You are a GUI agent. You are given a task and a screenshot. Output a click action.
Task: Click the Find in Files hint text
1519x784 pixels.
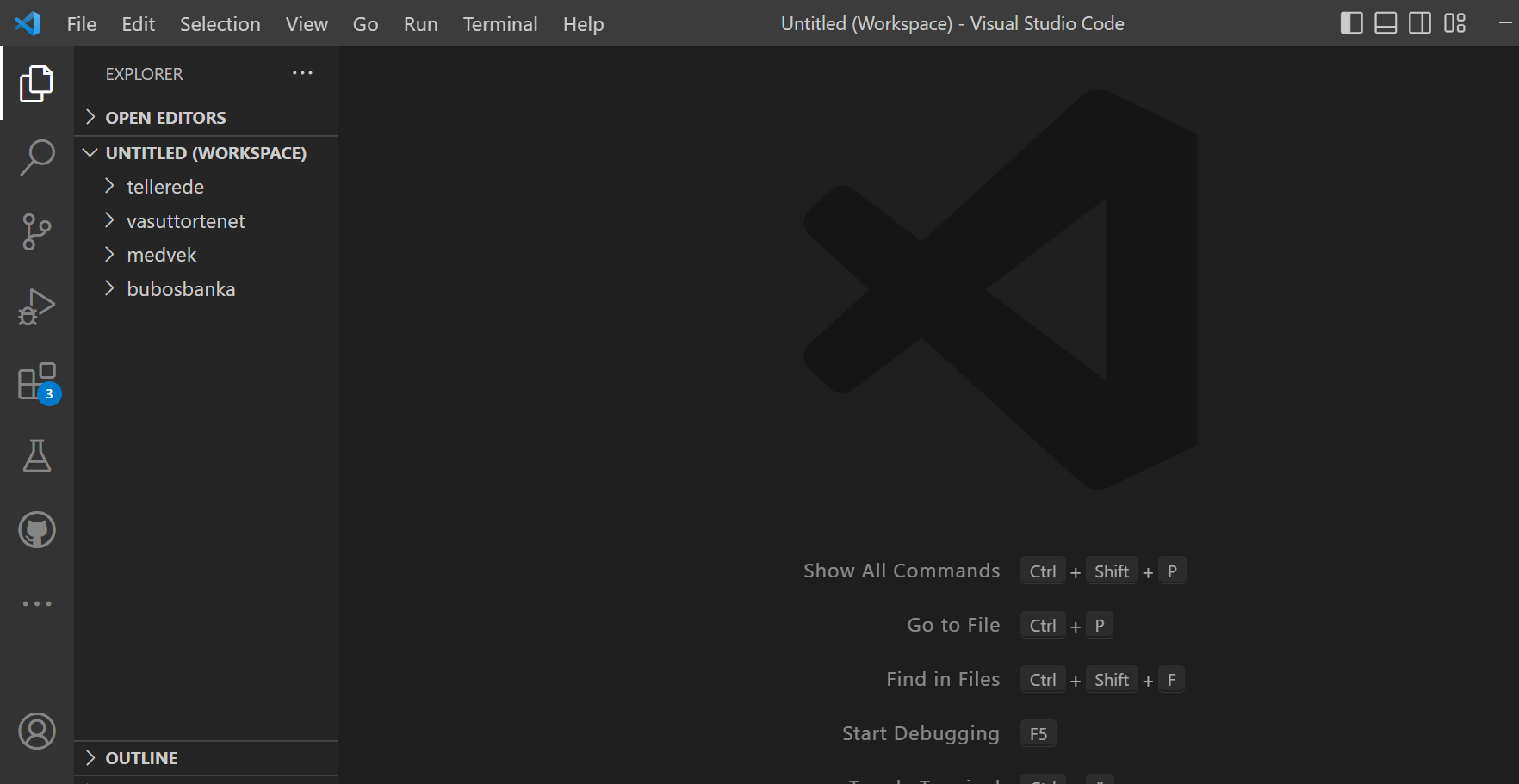tap(943, 679)
